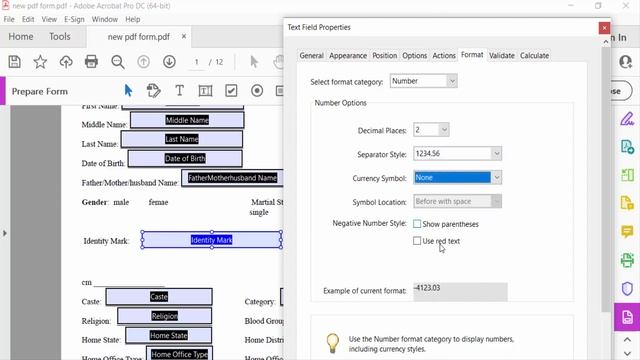640x360 pixels.
Task: Close the Text Field Properties dialog
Action: [x=604, y=28]
